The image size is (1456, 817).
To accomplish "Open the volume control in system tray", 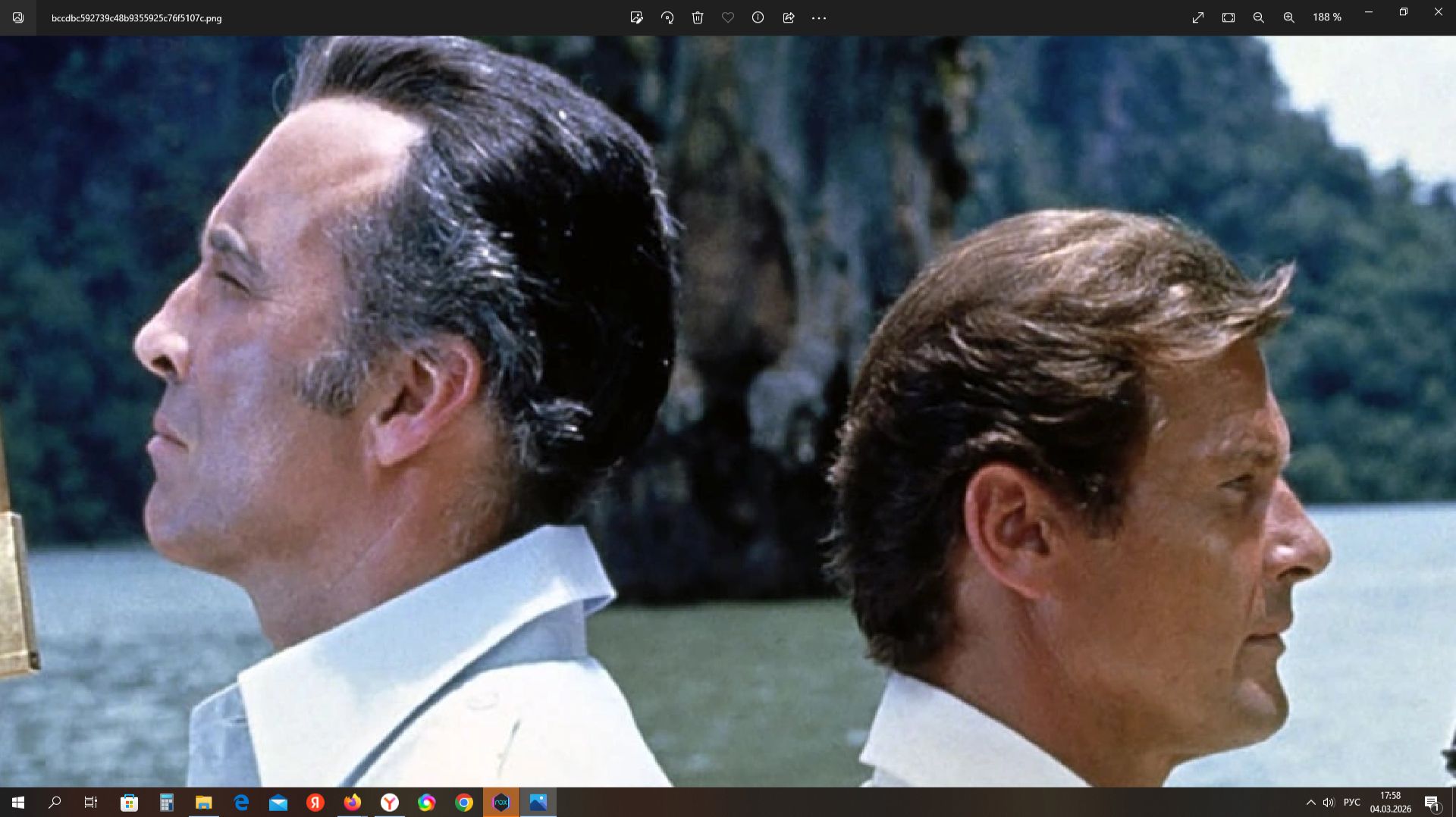I will click(1329, 803).
